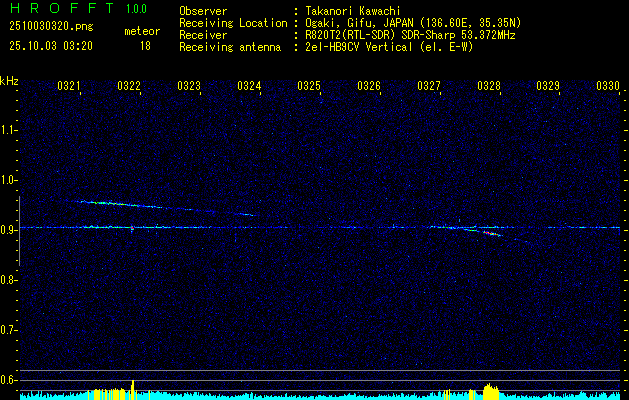
Task: Select the filename 2510030320.png
Action: click(51, 26)
